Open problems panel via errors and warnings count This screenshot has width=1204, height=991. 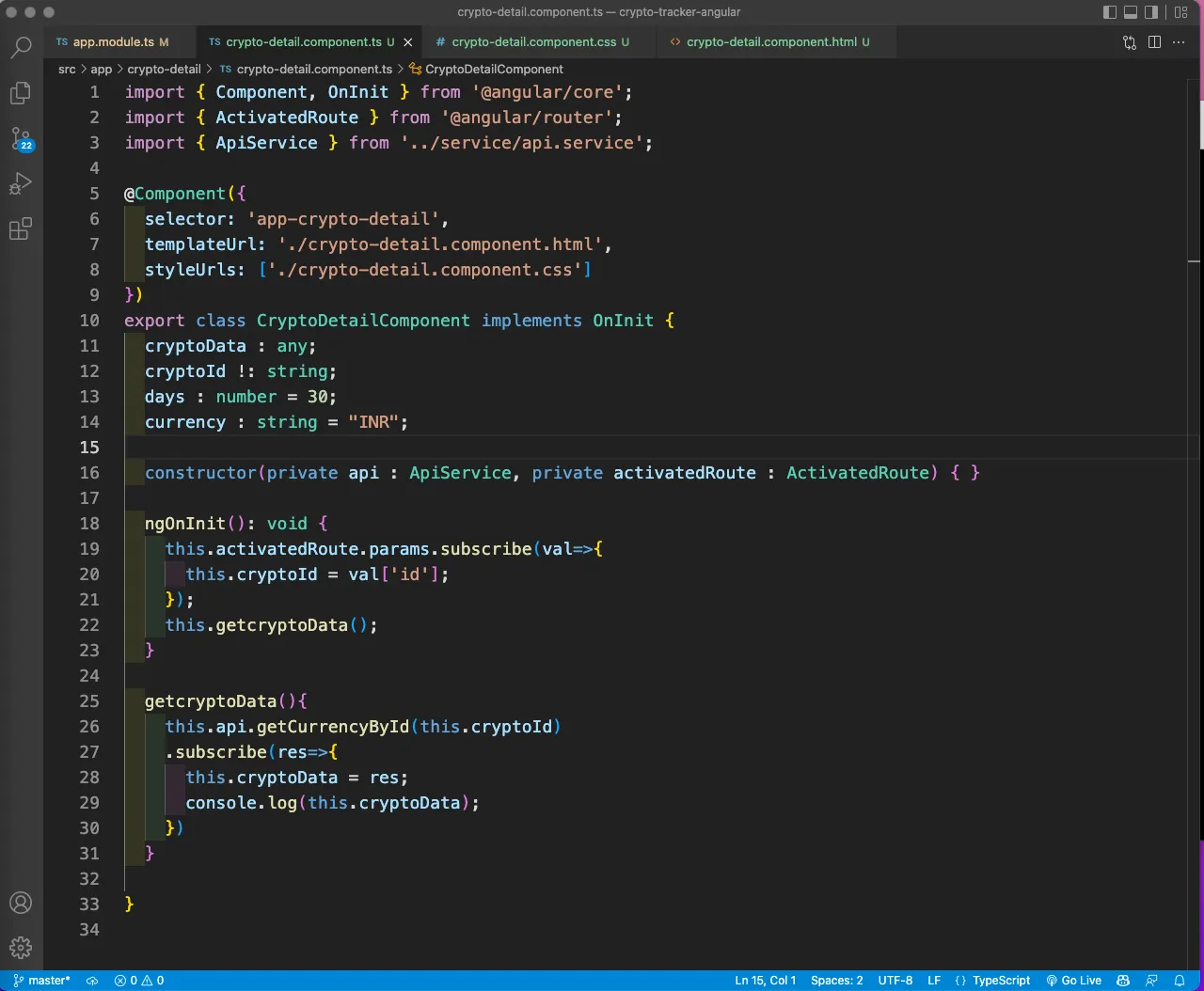pos(139,981)
